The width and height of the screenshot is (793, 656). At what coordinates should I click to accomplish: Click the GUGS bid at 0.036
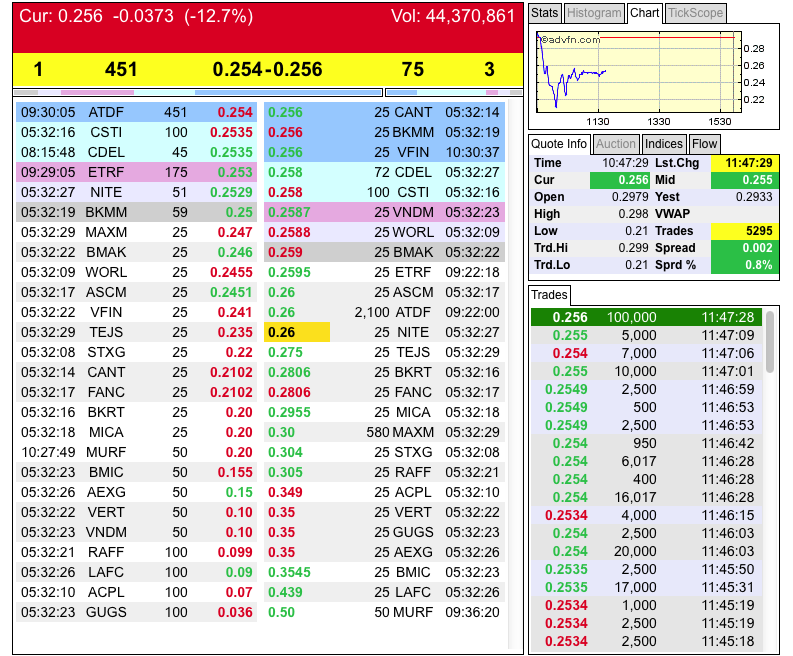(x=137, y=612)
